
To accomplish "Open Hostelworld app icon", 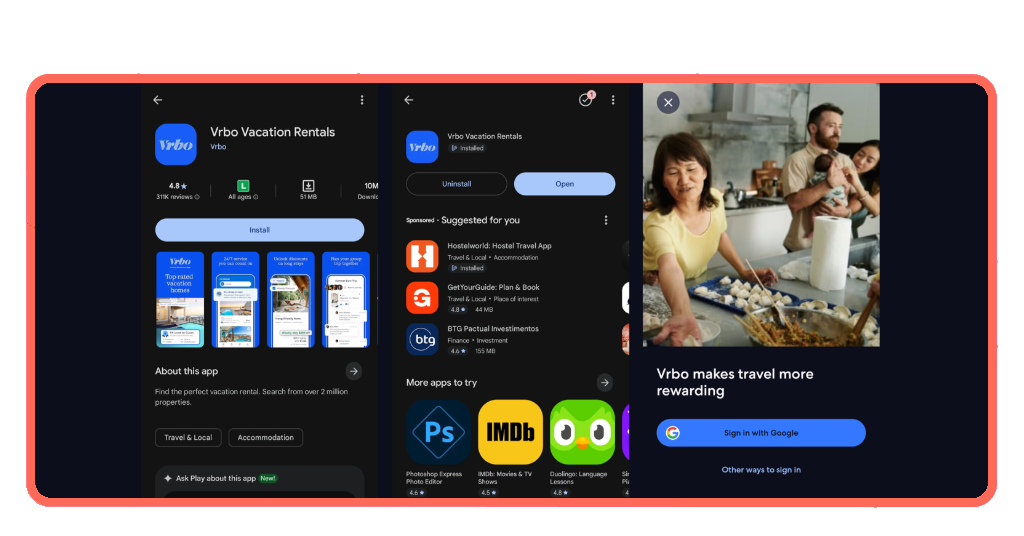I will click(422, 256).
